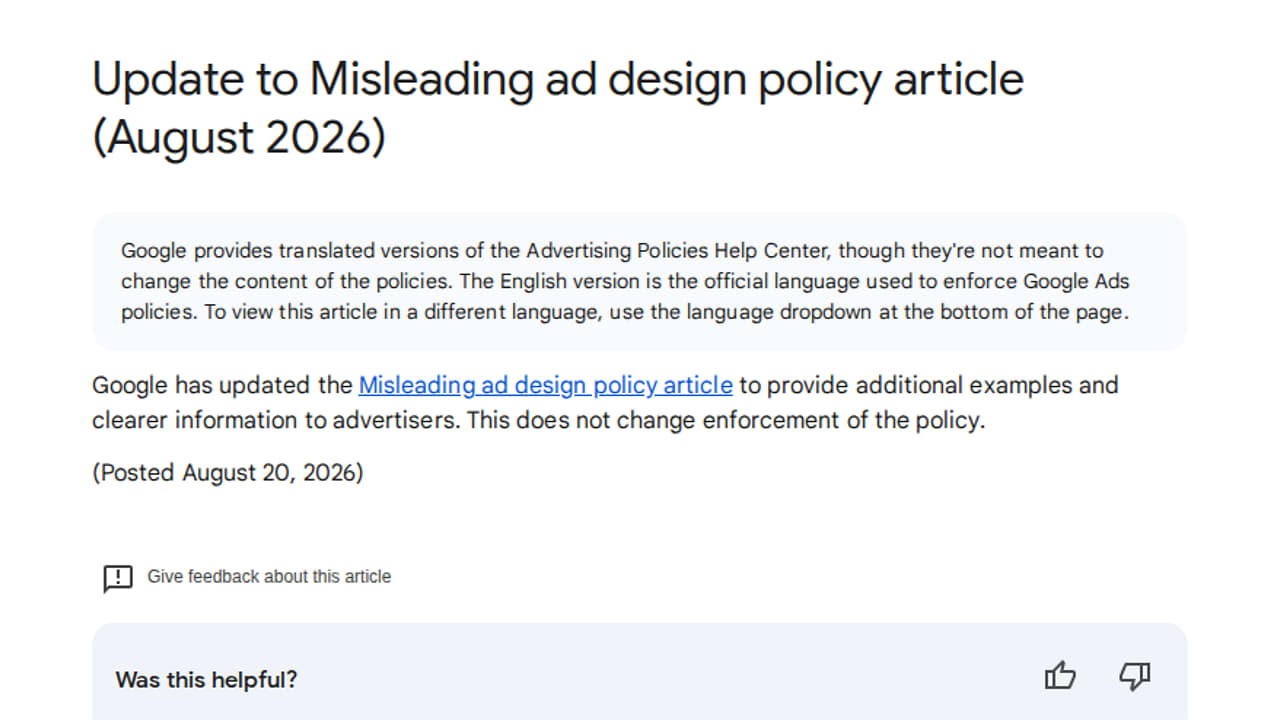Click the sentence mentioning Advertising Policies Help Center
1280x720 pixels.
612,251
